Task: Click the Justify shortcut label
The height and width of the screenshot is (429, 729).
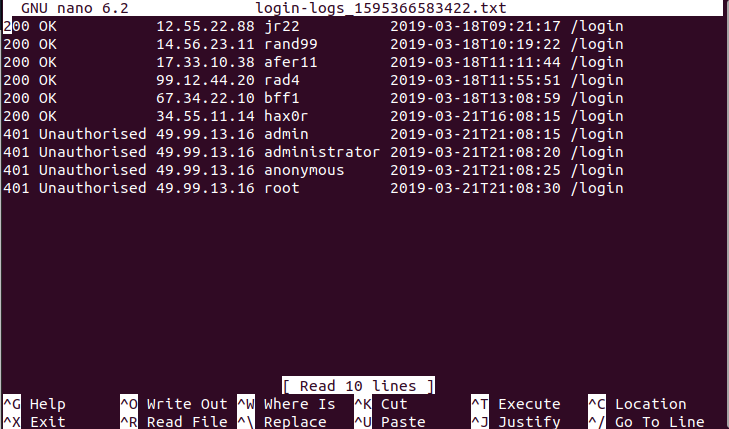Action: (529, 422)
